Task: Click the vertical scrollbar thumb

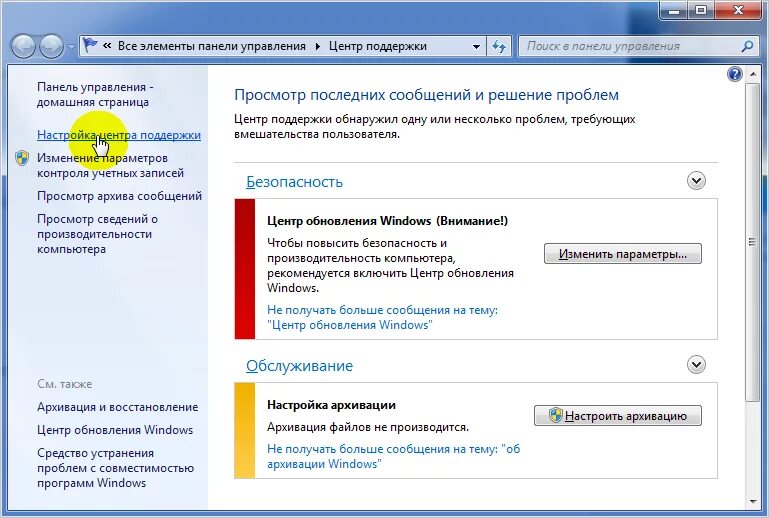Action: (752, 242)
